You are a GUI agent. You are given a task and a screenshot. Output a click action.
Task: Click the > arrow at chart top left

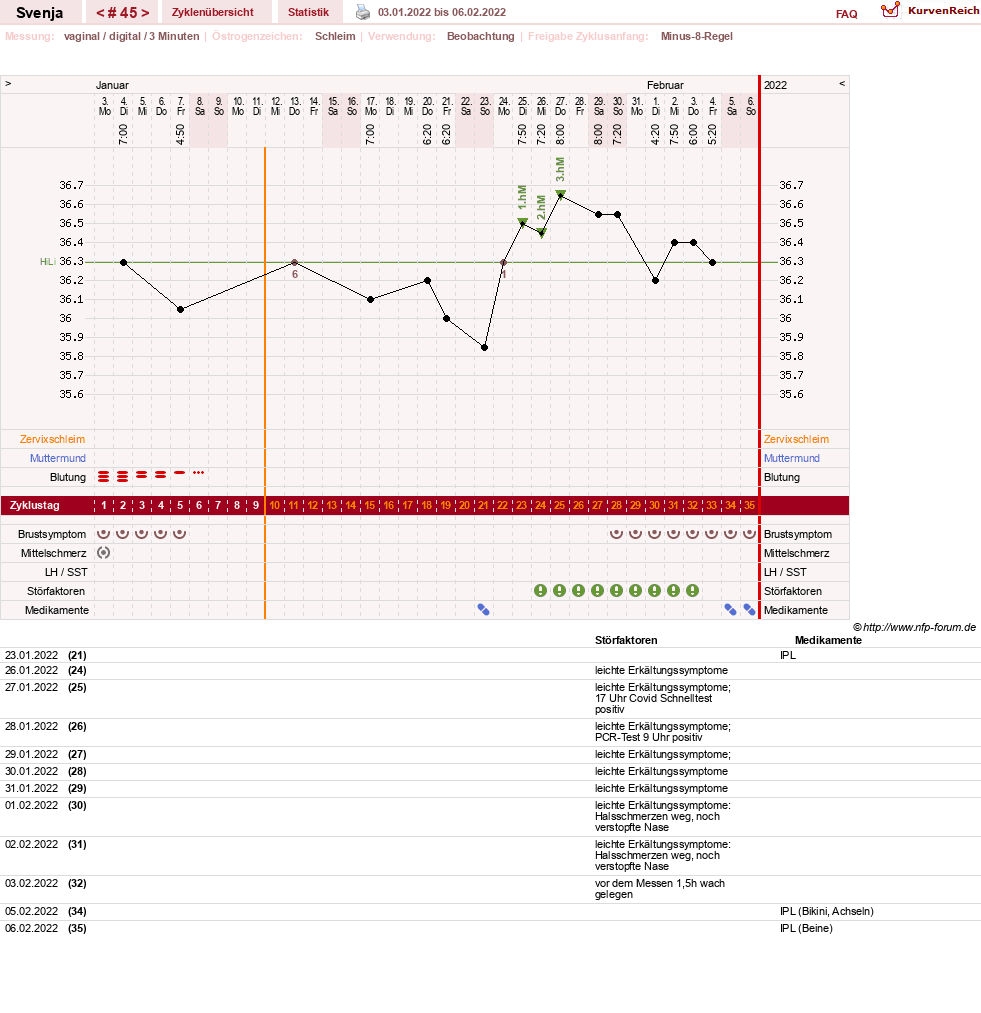(x=8, y=84)
